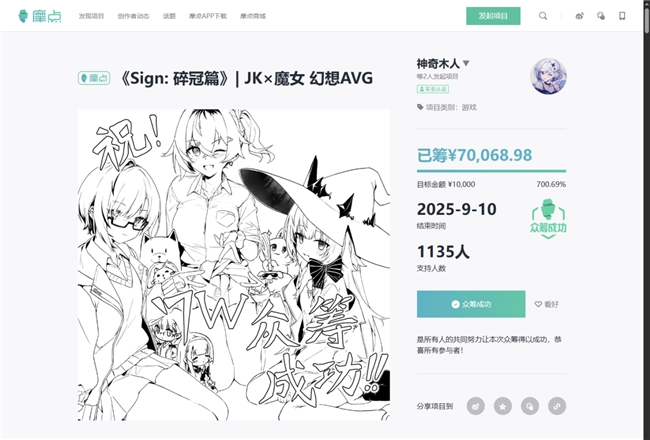Open the Weibo icon in header

click(580, 16)
